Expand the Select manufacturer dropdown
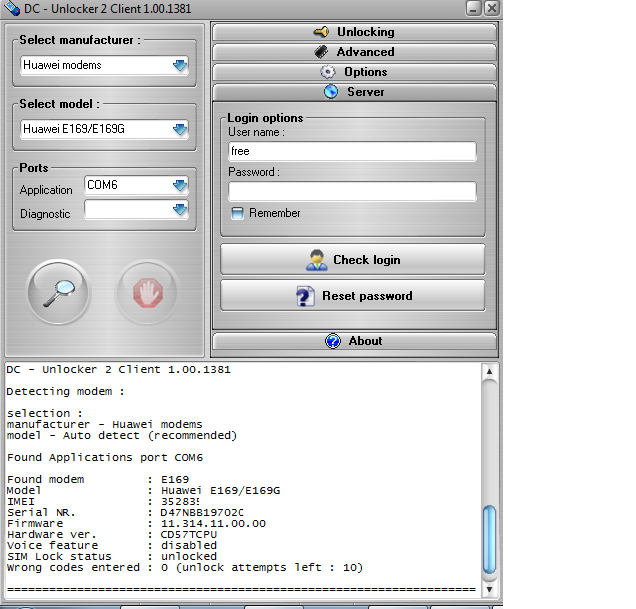 [x=180, y=65]
